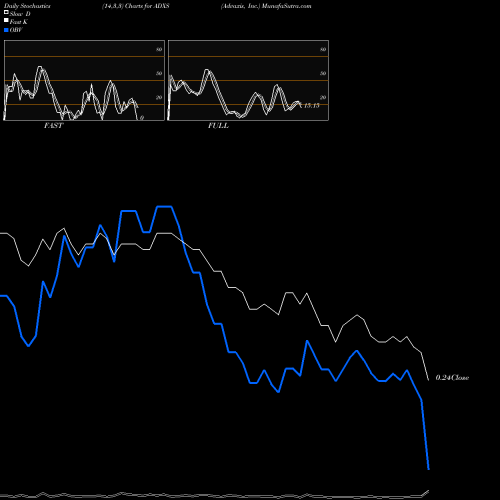Click the '(14,3,3) Charts for ADXS' text
The height and width of the screenshot is (500, 500).
coord(136,6)
